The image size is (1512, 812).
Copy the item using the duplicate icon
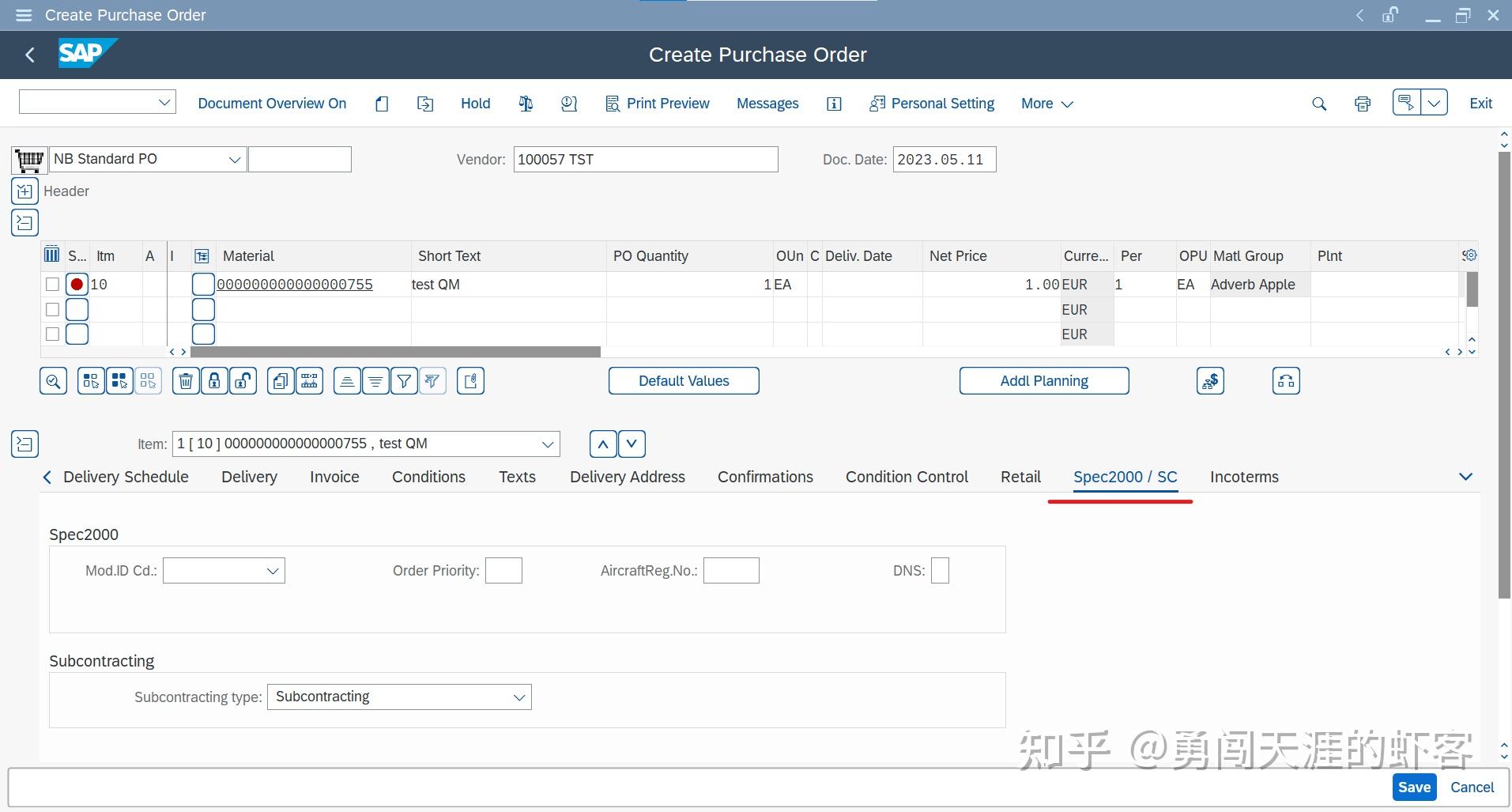[279, 380]
